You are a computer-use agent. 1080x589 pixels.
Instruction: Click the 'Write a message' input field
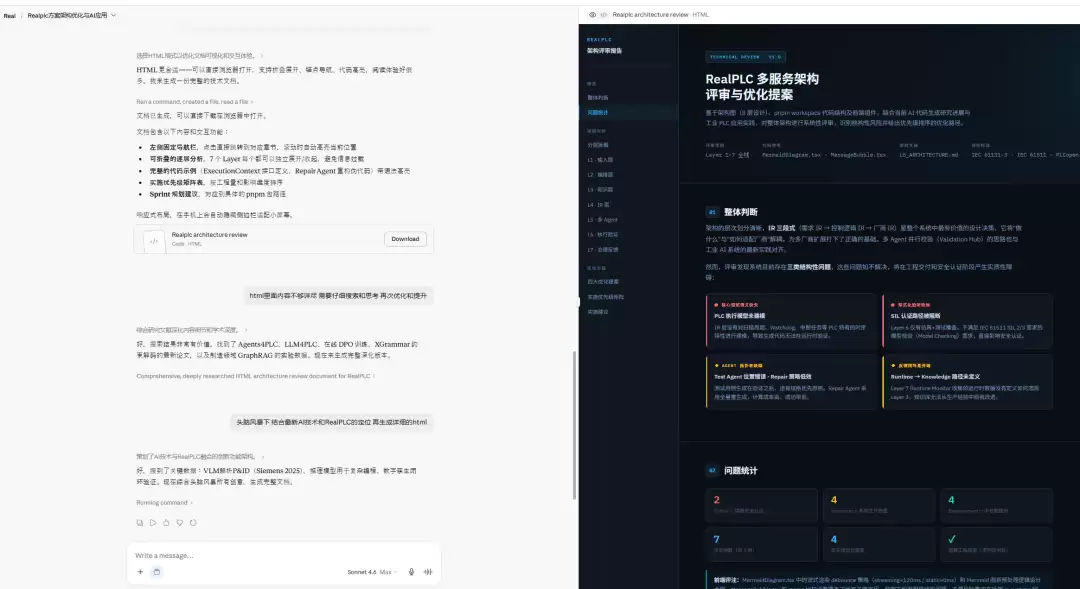click(x=283, y=555)
